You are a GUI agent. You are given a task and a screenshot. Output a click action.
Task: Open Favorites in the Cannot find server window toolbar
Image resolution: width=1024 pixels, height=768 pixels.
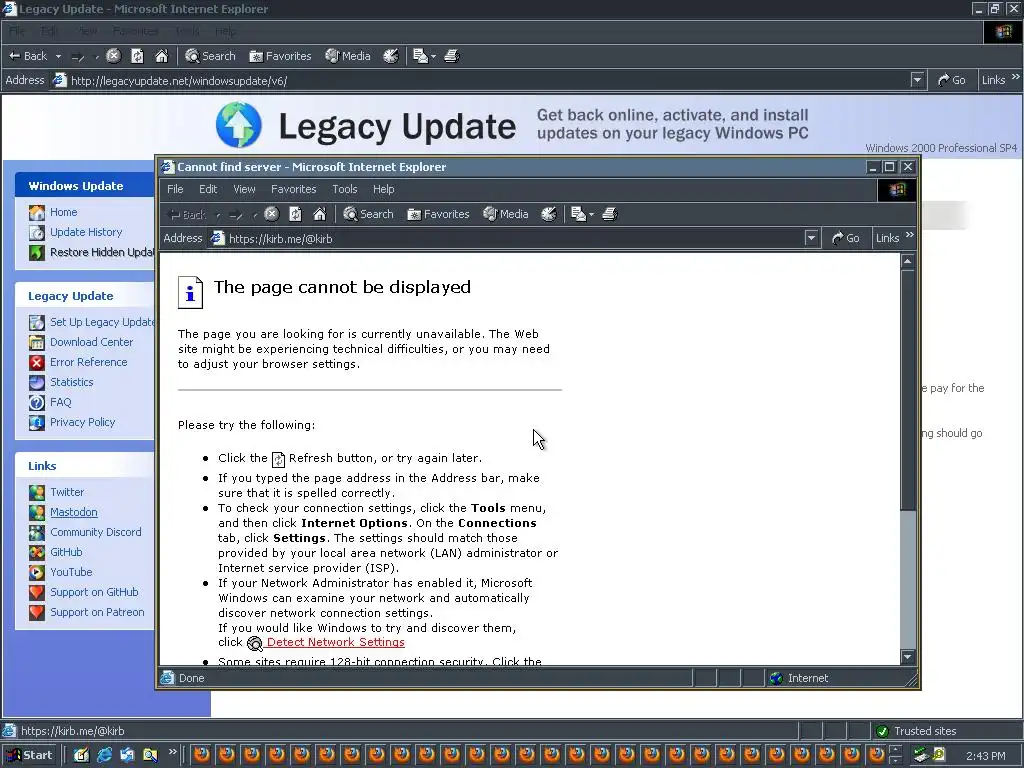[438, 214]
